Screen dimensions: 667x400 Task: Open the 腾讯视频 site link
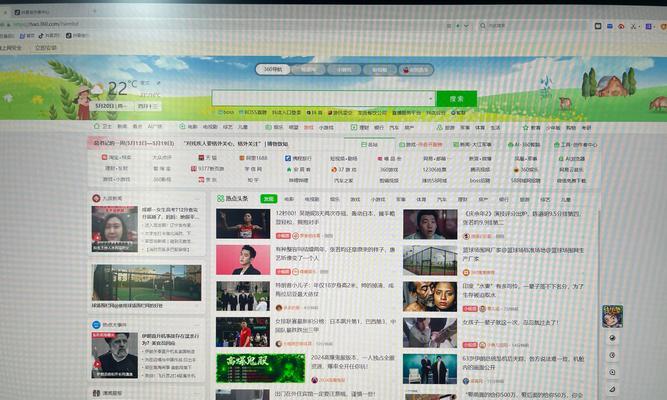[480, 169]
